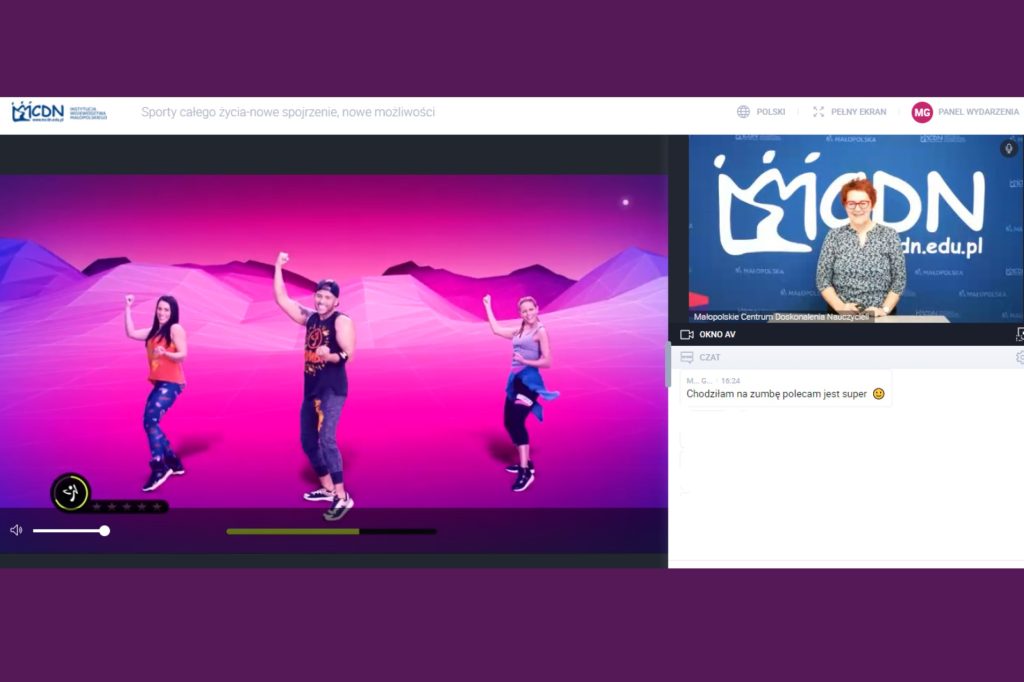
Task: Click the volume slider handle
Action: (104, 531)
